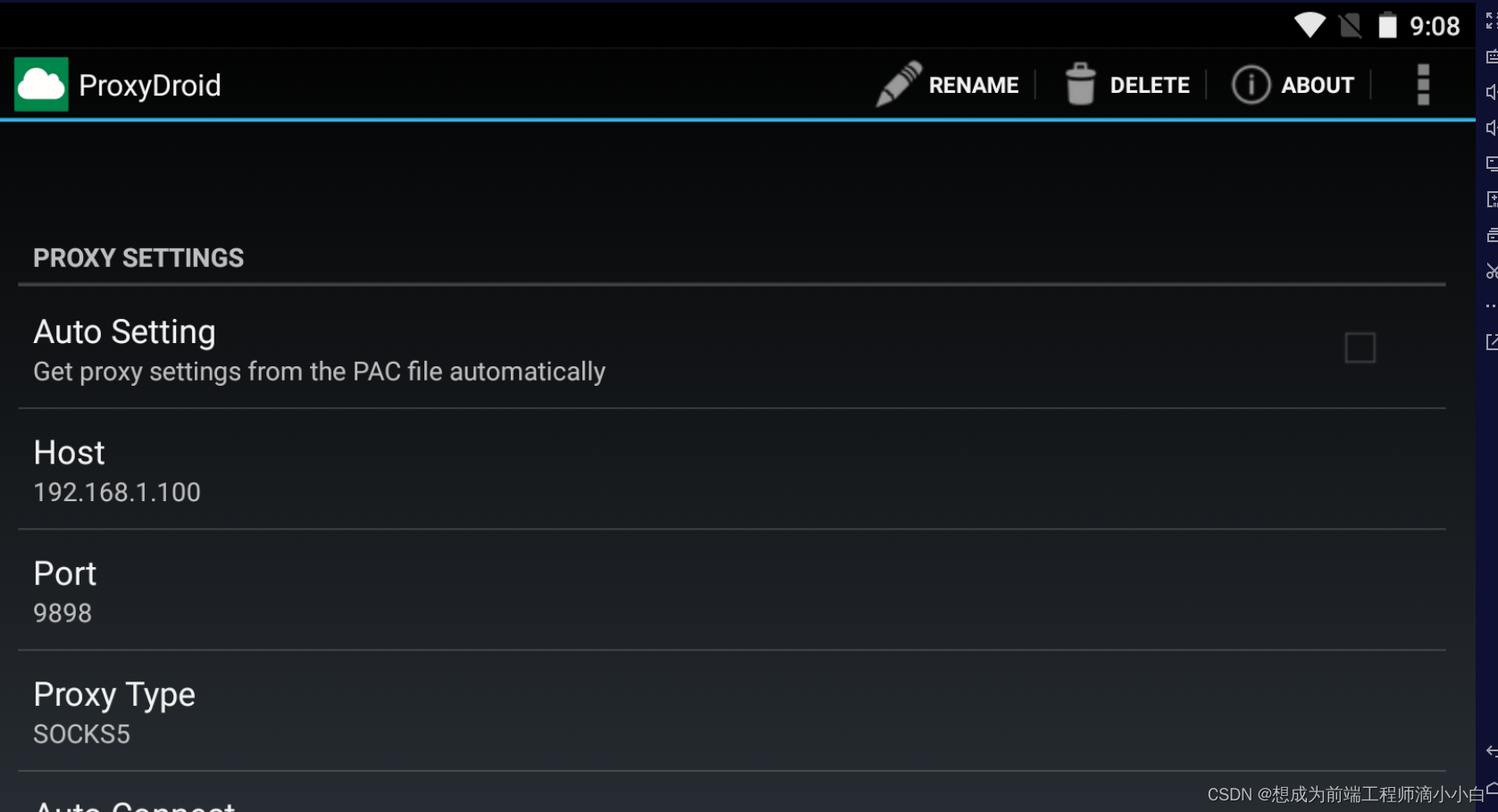This screenshot has width=1498, height=812.
Task: Edit the Host 192.168.1.100 setting
Action: (116, 471)
